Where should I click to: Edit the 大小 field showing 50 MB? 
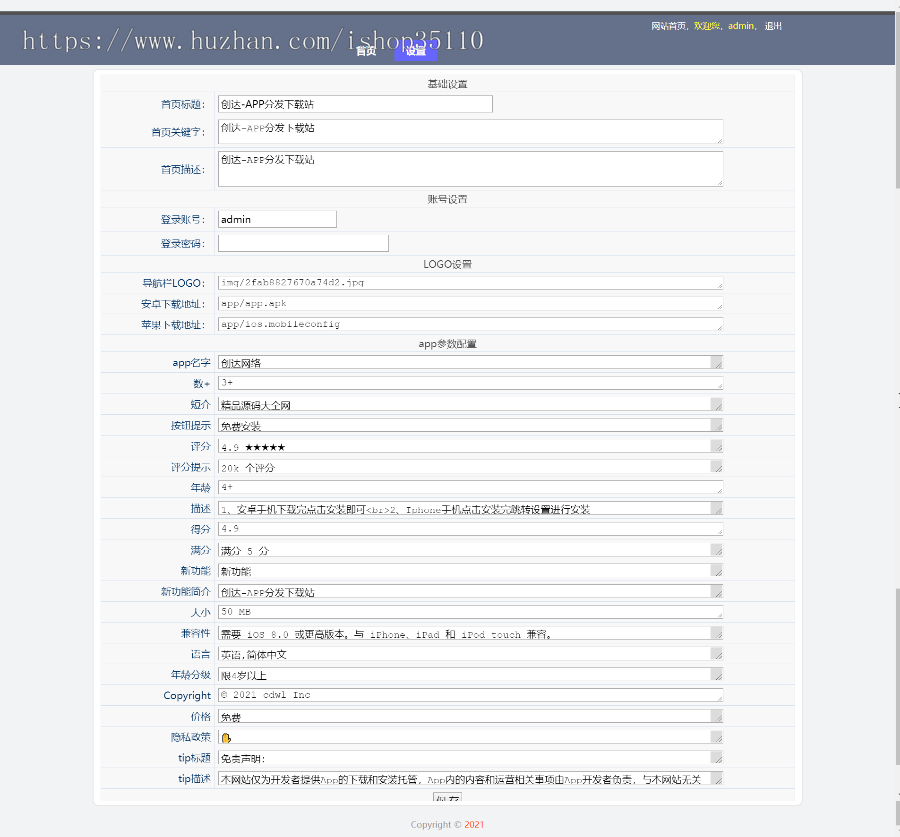coord(470,612)
